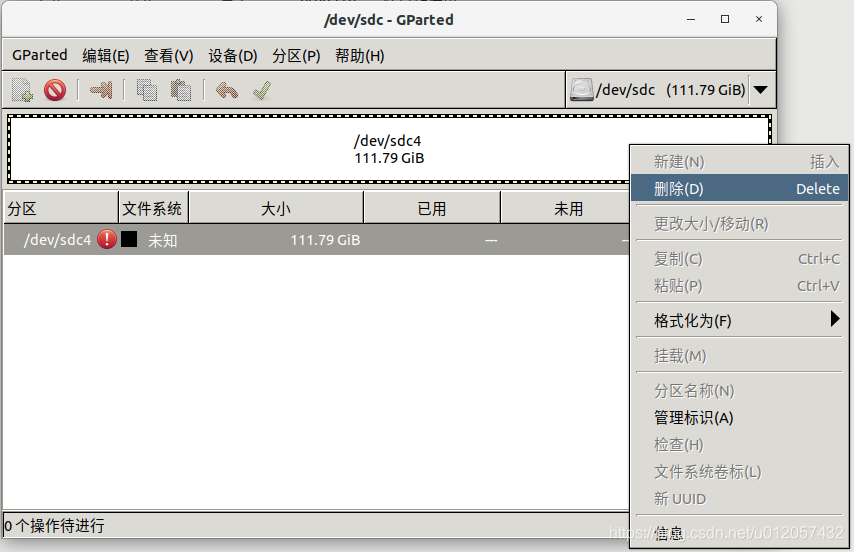The image size is (854, 552).
Task: Click the Paste partition toolbar icon
Action: coord(181,90)
